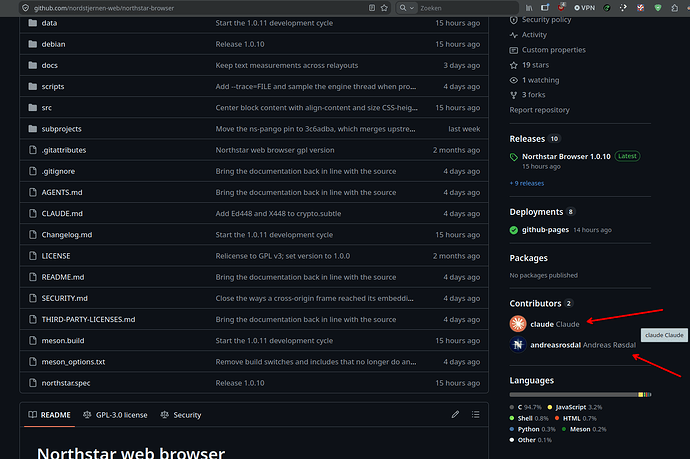Open the scripts folder

[x=53, y=86]
